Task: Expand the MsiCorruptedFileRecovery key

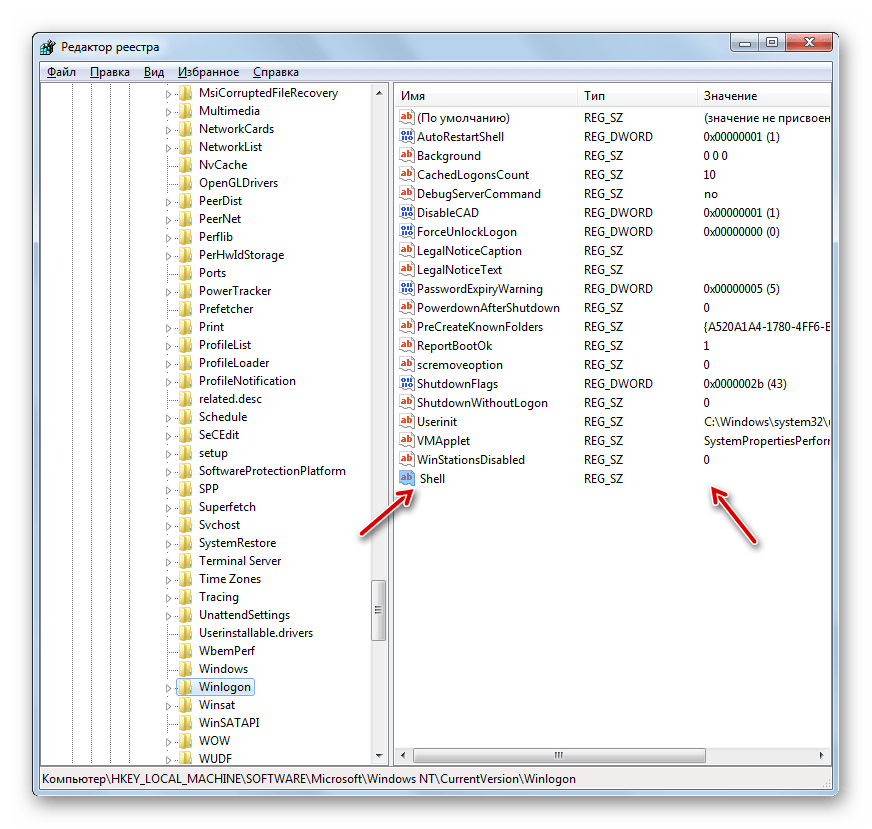Action: coord(169,95)
